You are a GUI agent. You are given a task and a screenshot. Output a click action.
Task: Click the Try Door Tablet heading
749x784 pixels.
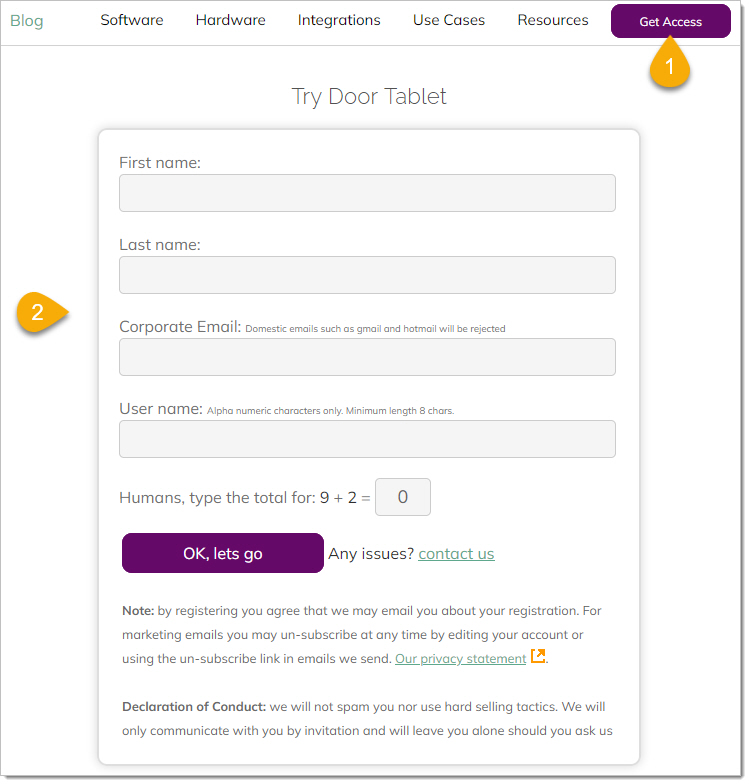pos(369,97)
